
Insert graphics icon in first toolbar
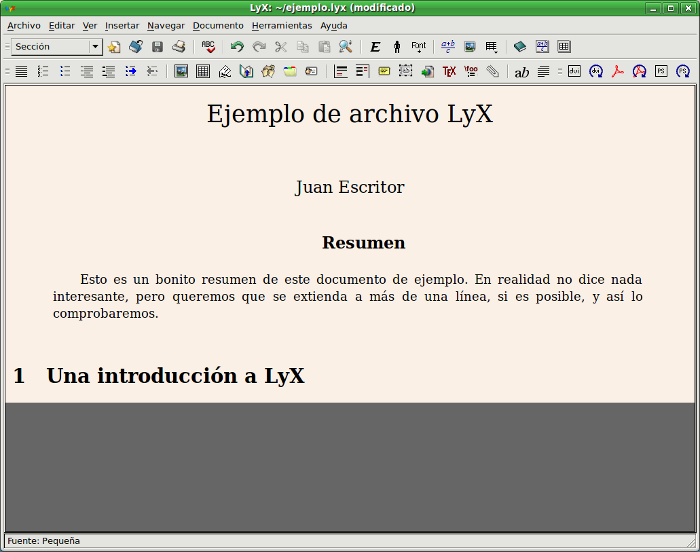(470, 46)
